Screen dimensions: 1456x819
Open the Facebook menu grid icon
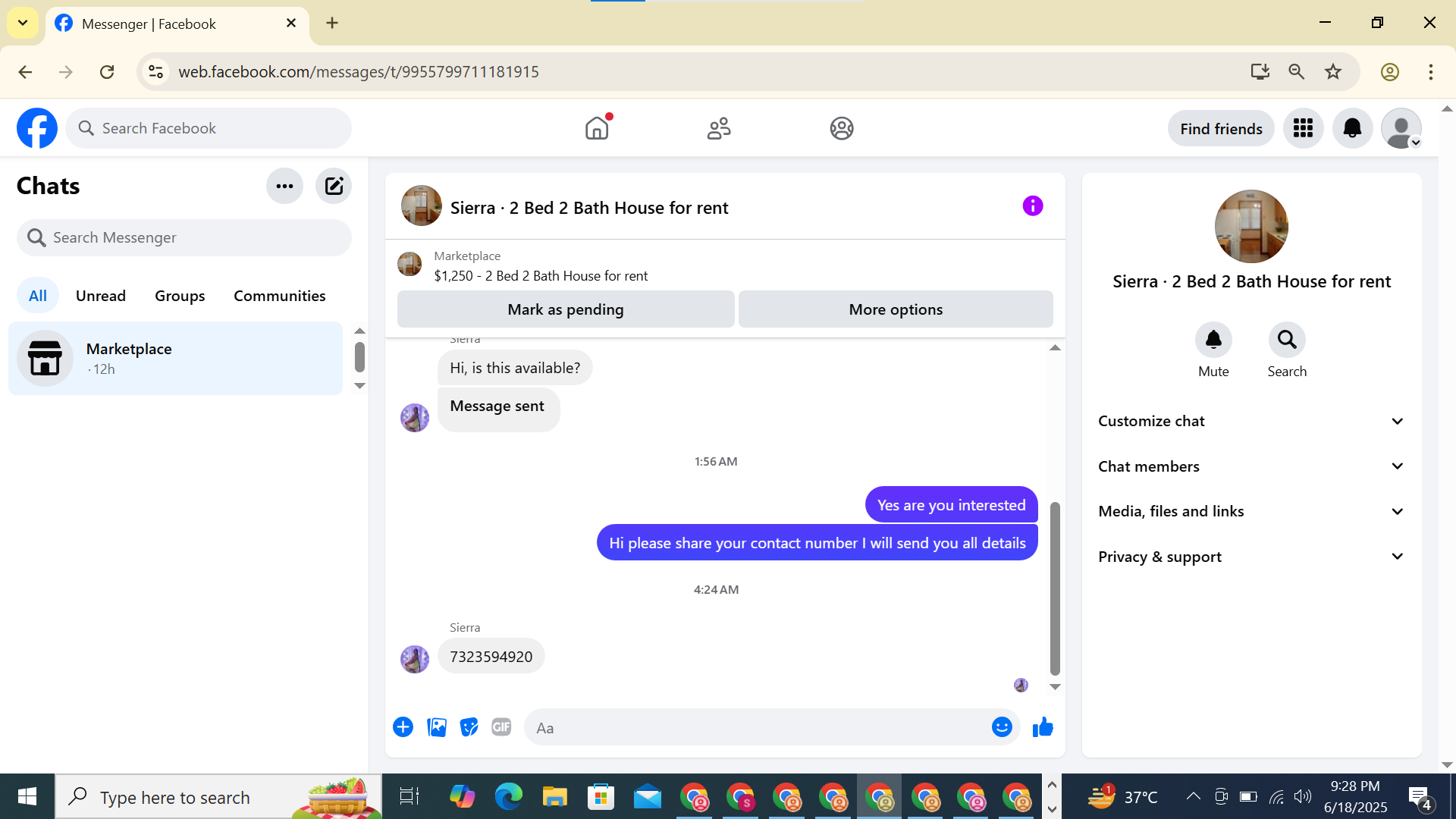pyautogui.click(x=1303, y=128)
